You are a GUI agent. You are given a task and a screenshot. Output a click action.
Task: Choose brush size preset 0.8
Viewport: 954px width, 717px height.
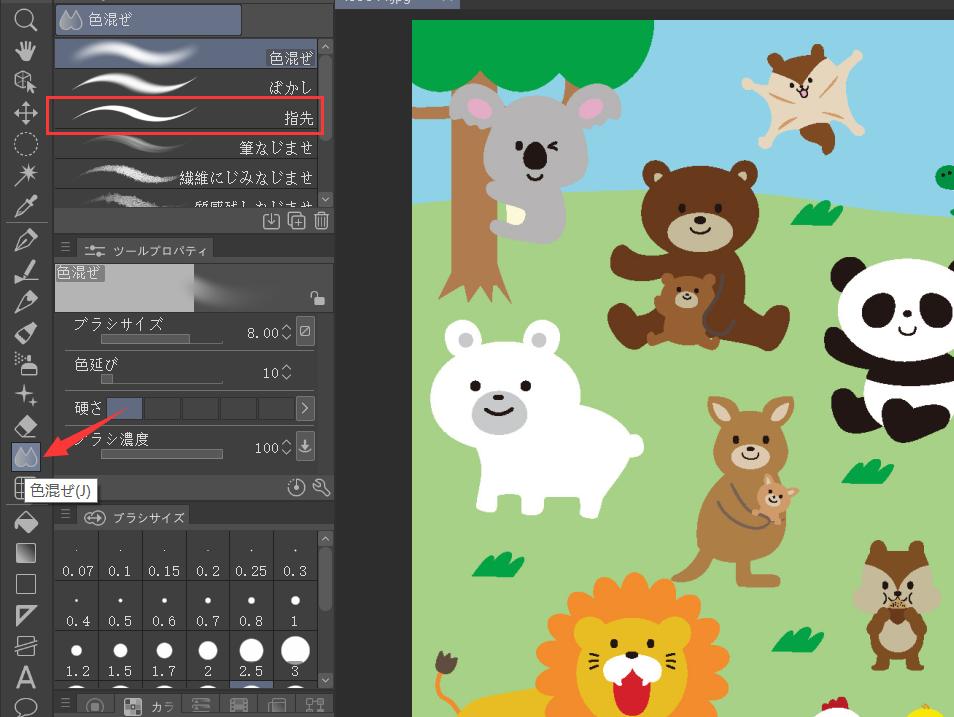(x=251, y=606)
